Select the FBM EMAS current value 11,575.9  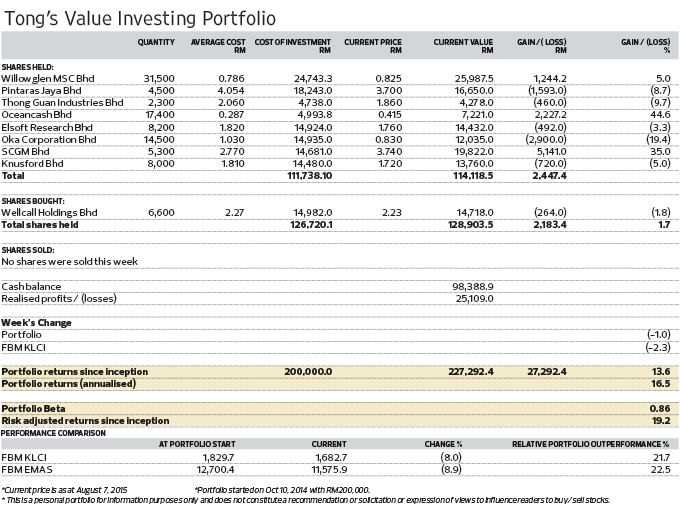point(329,470)
